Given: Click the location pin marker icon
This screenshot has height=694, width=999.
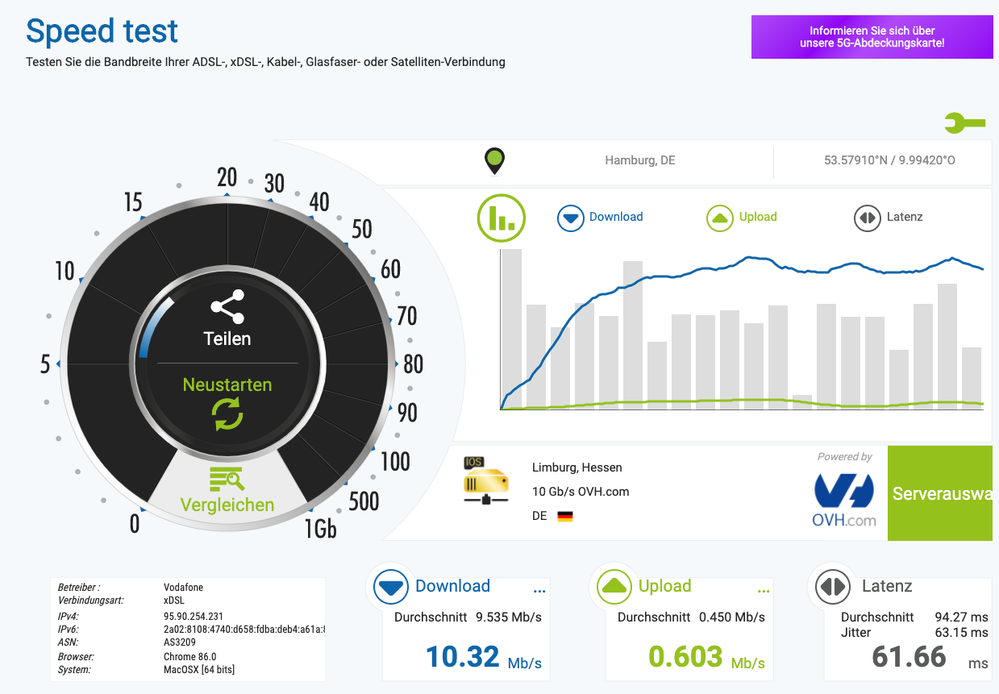Looking at the screenshot, I should click(494, 161).
